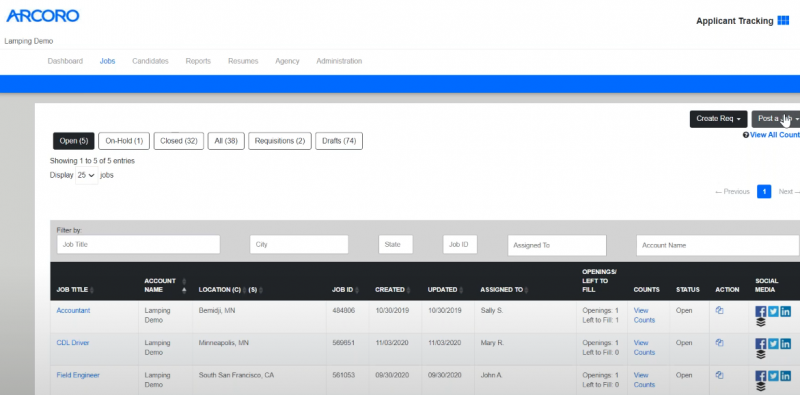This screenshot has height=395, width=800.
Task: Click page 1 pagination button
Action: click(x=764, y=192)
